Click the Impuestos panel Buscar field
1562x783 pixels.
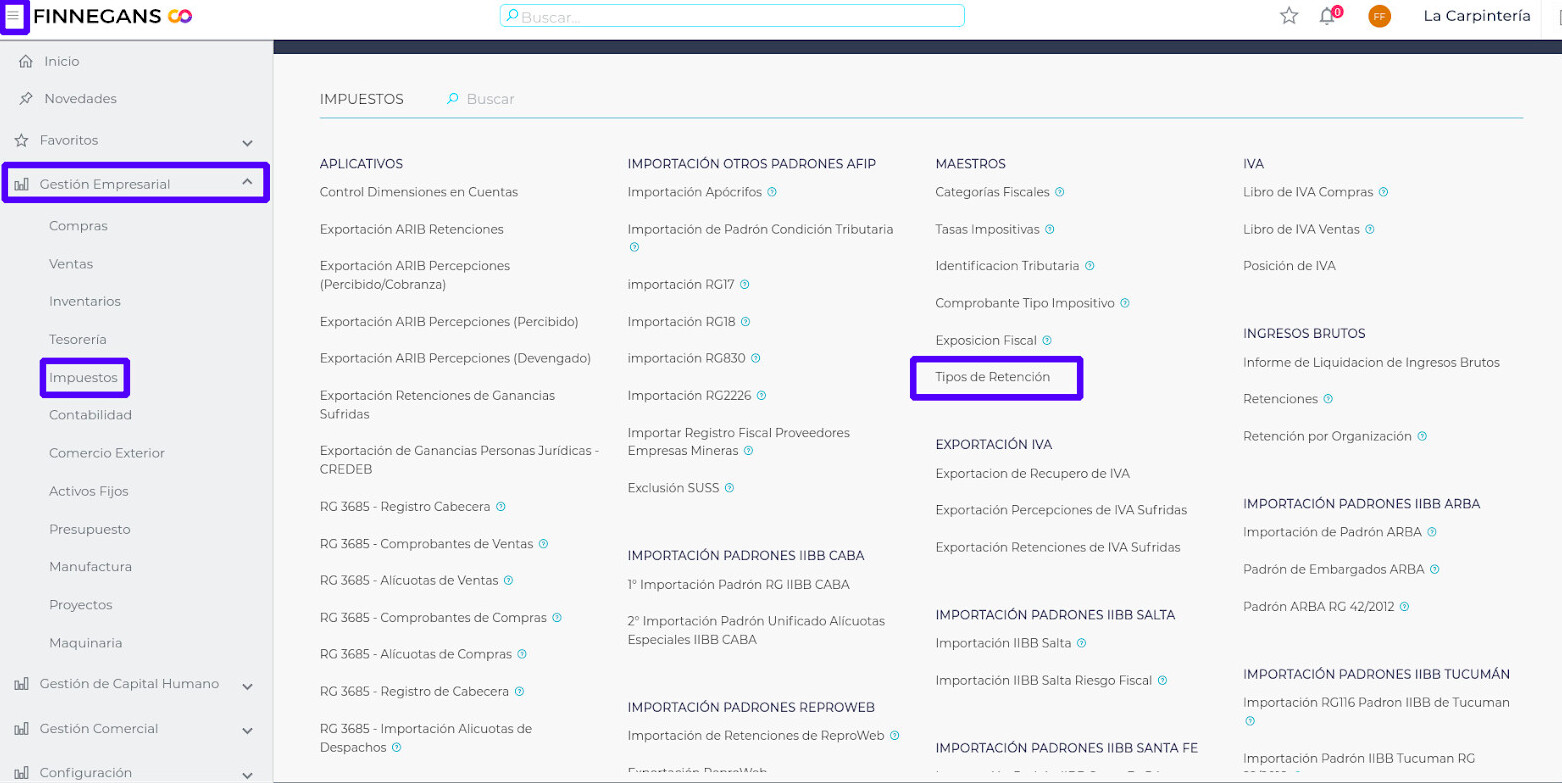click(490, 99)
